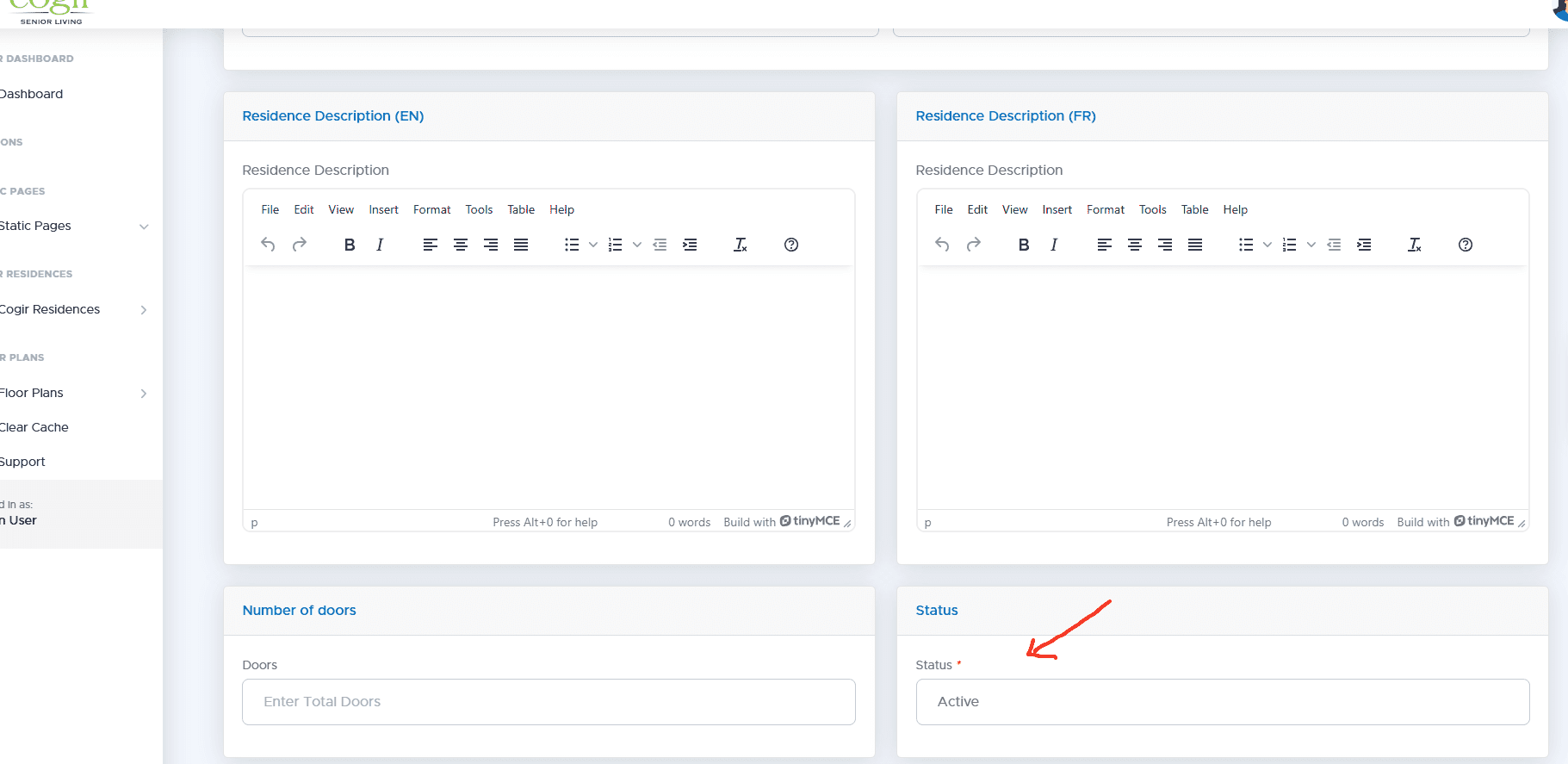Open Tools menu in EN editor
This screenshot has height=764, width=1568.
tap(480, 209)
